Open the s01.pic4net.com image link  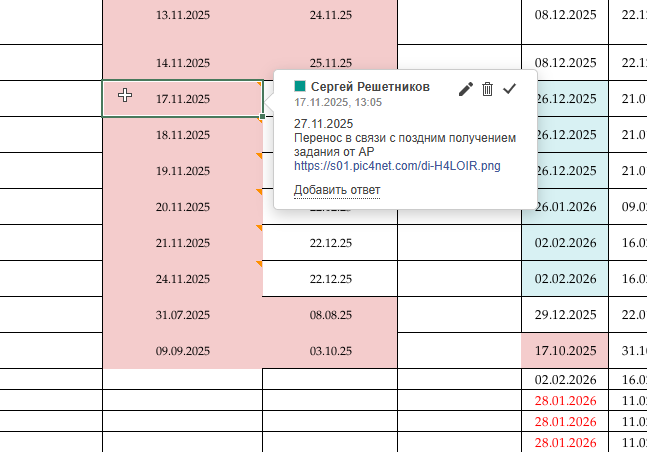click(x=397, y=165)
